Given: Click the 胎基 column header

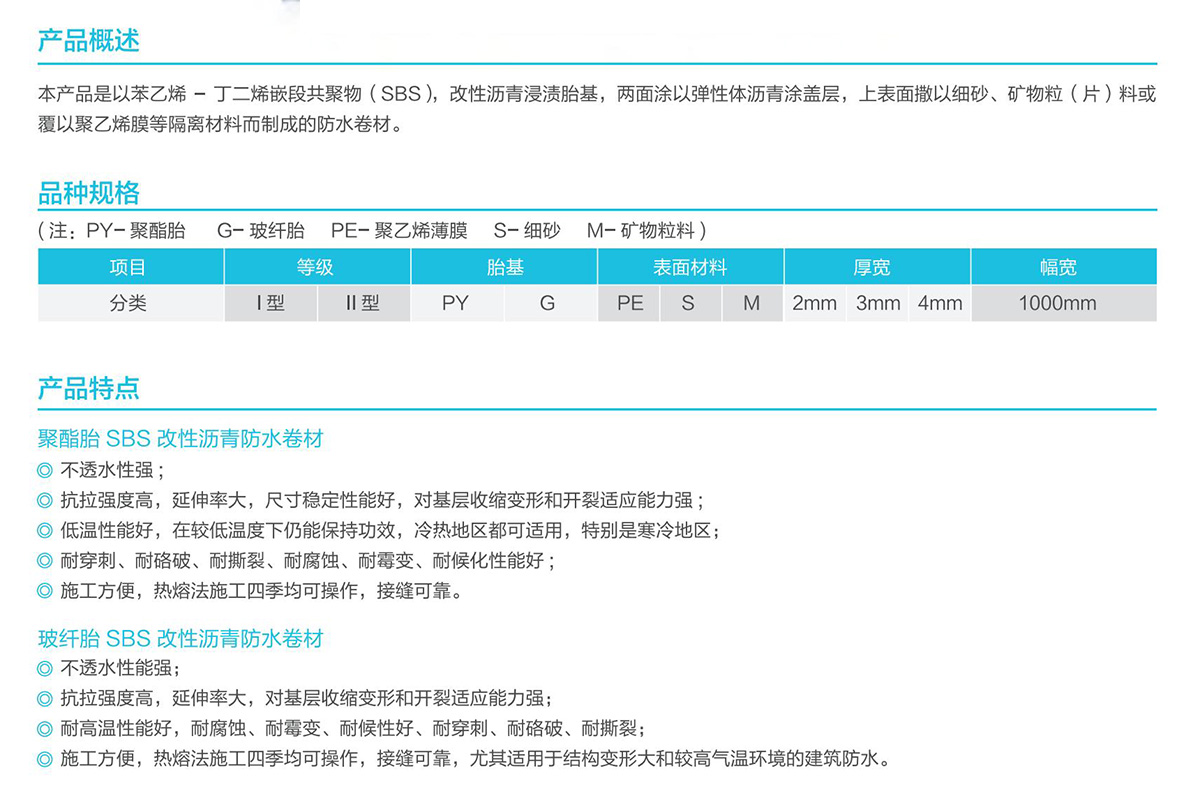Looking at the screenshot, I should click(x=504, y=267).
